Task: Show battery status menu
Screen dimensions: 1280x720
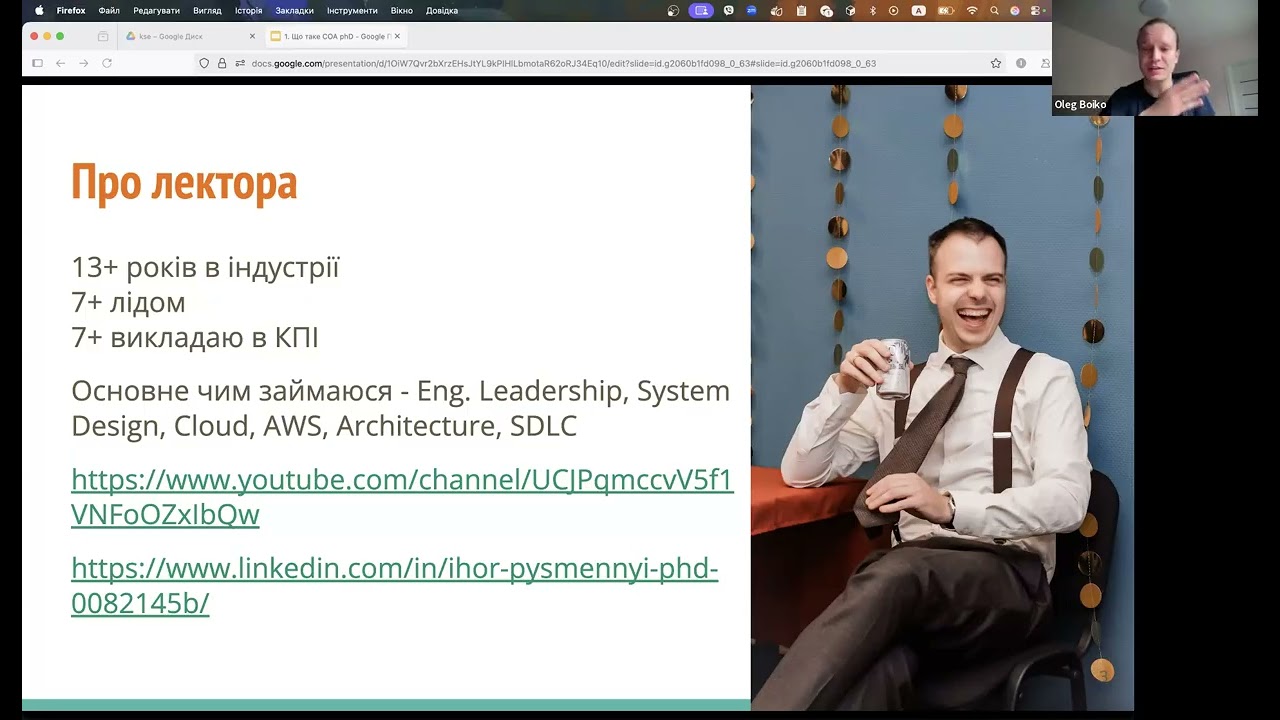Action: (x=946, y=10)
